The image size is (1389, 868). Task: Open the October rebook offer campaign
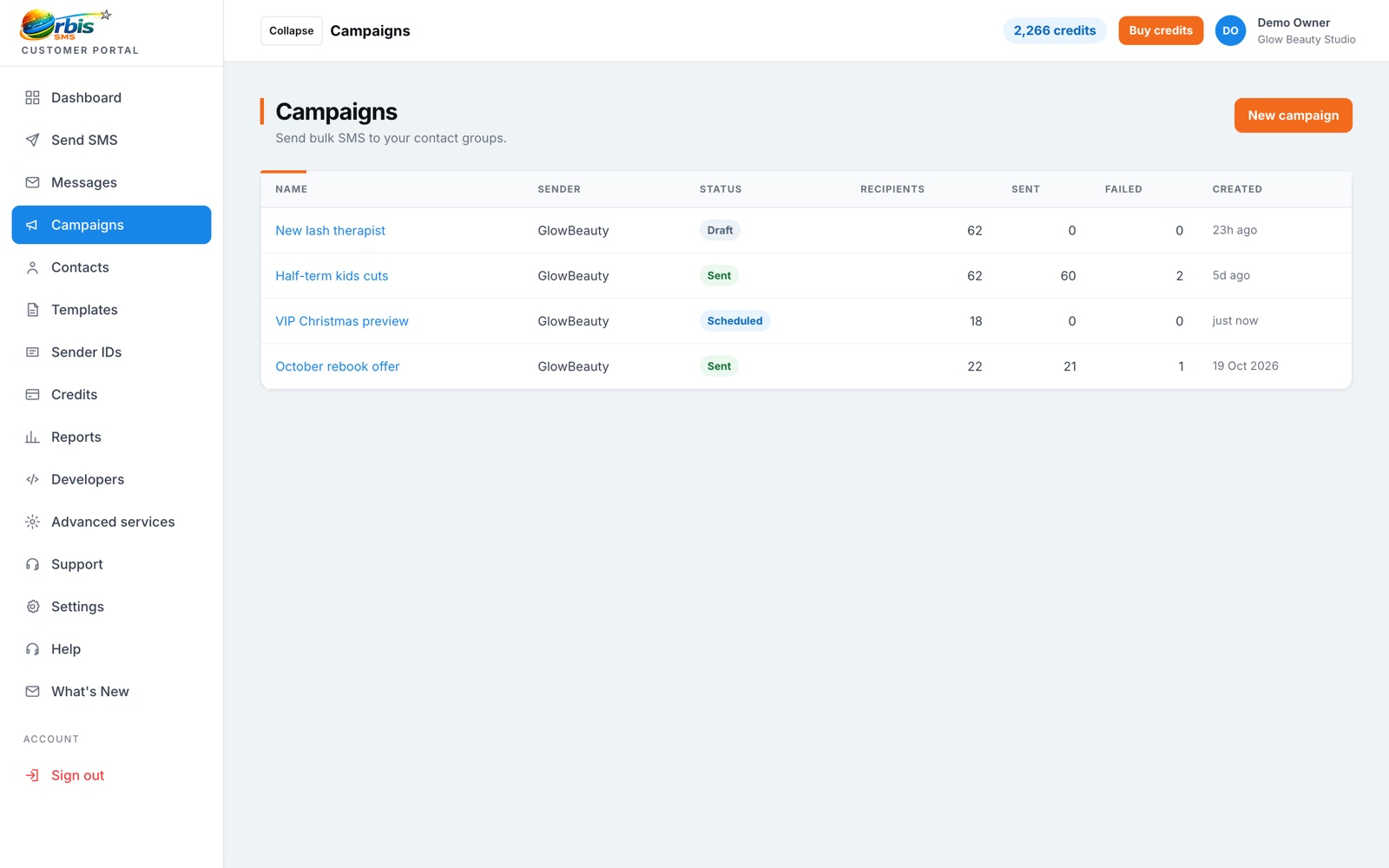[338, 366]
